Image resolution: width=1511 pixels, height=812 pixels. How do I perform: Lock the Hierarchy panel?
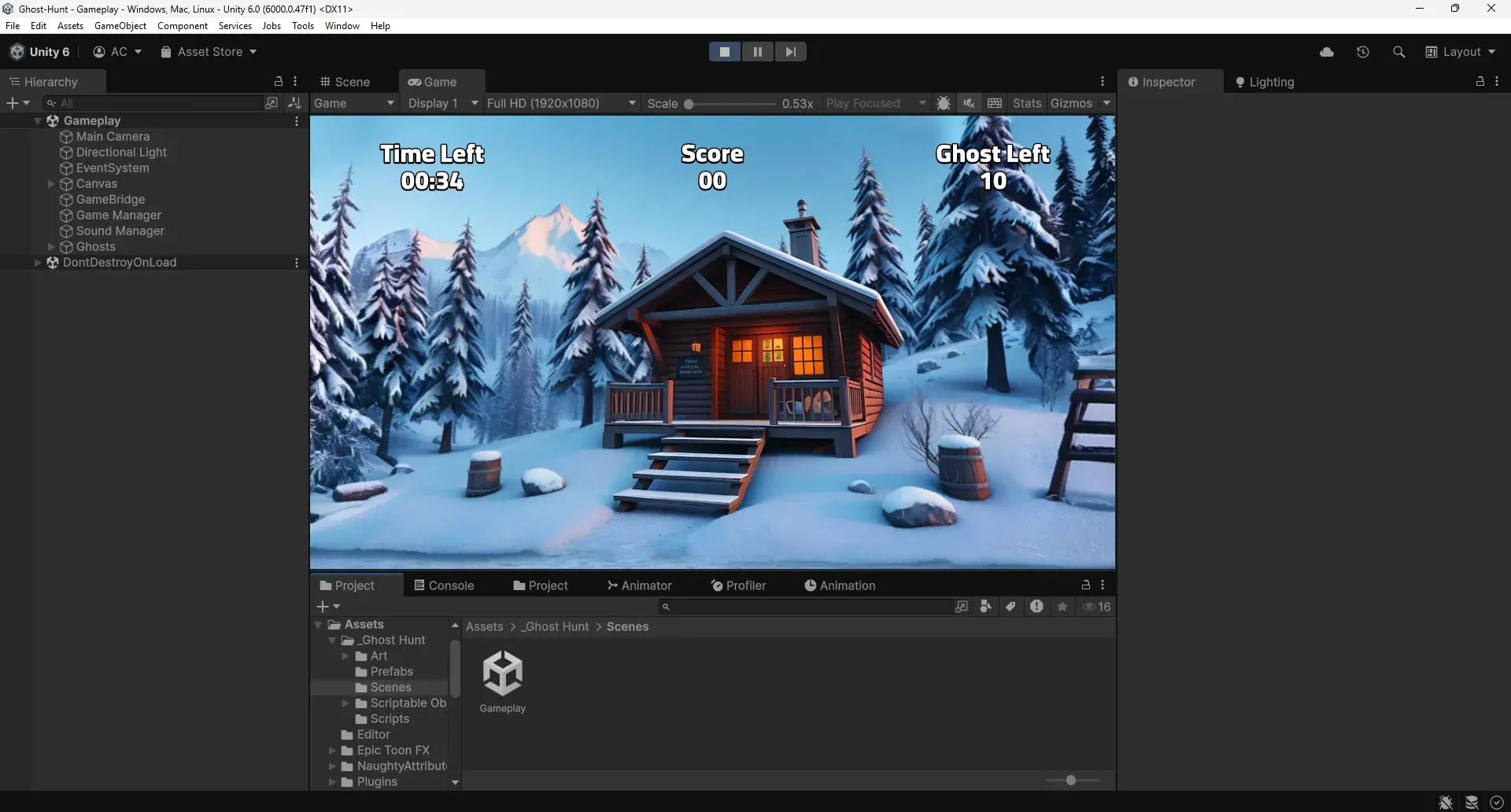coord(278,82)
